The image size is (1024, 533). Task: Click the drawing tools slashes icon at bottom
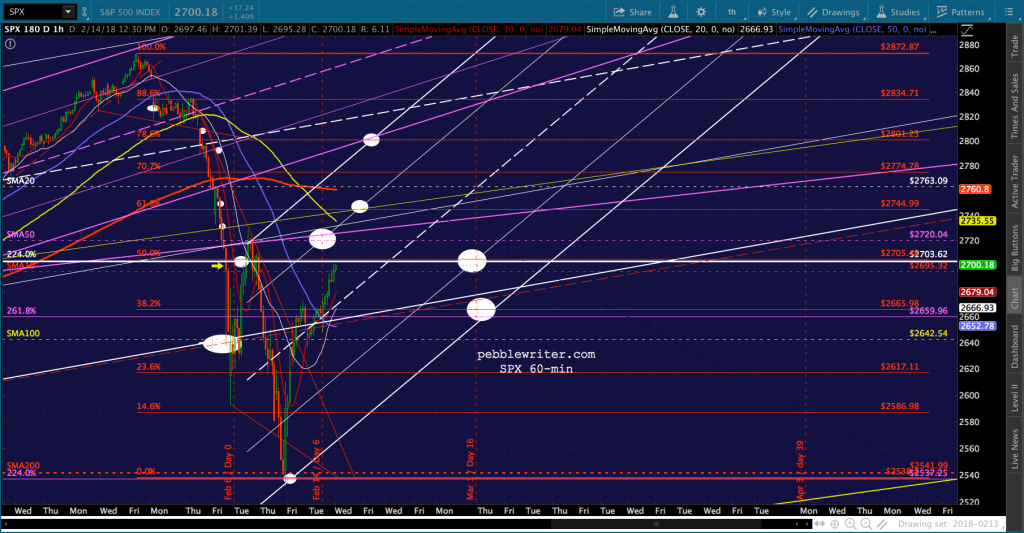(882, 524)
